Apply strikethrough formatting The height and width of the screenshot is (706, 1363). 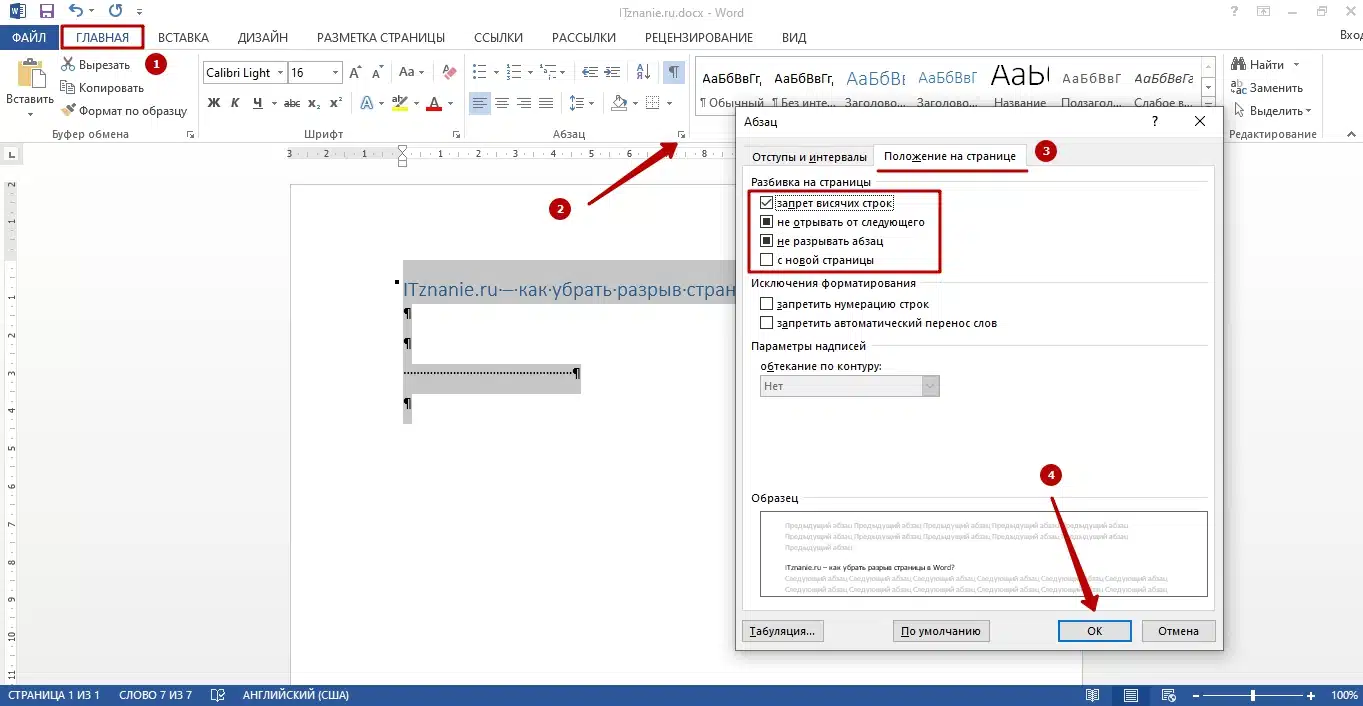[292, 103]
